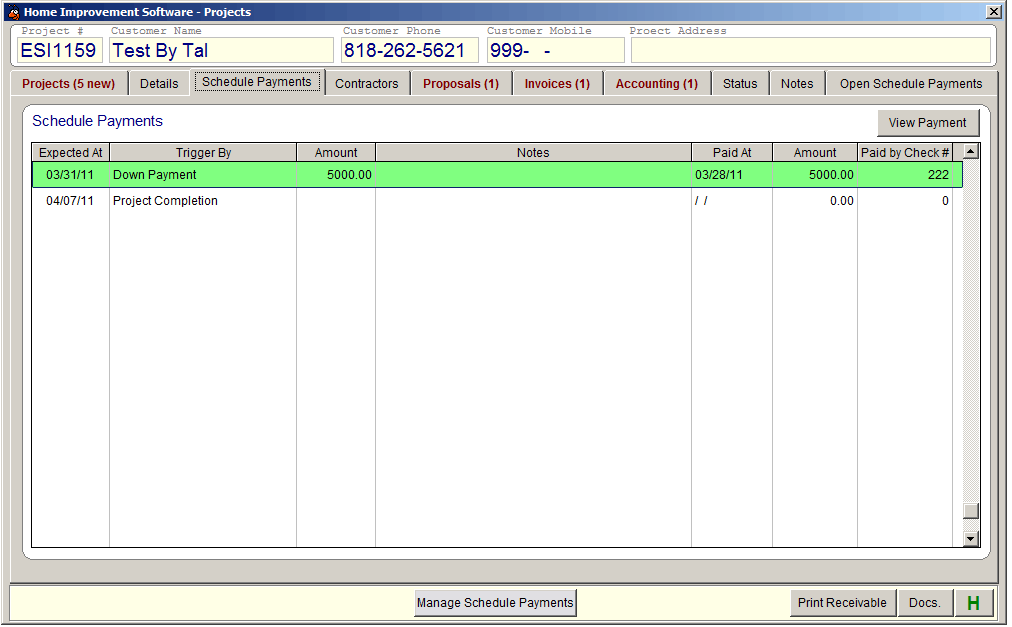Click the Project # field ESI1159
The image size is (1012, 627).
point(59,50)
